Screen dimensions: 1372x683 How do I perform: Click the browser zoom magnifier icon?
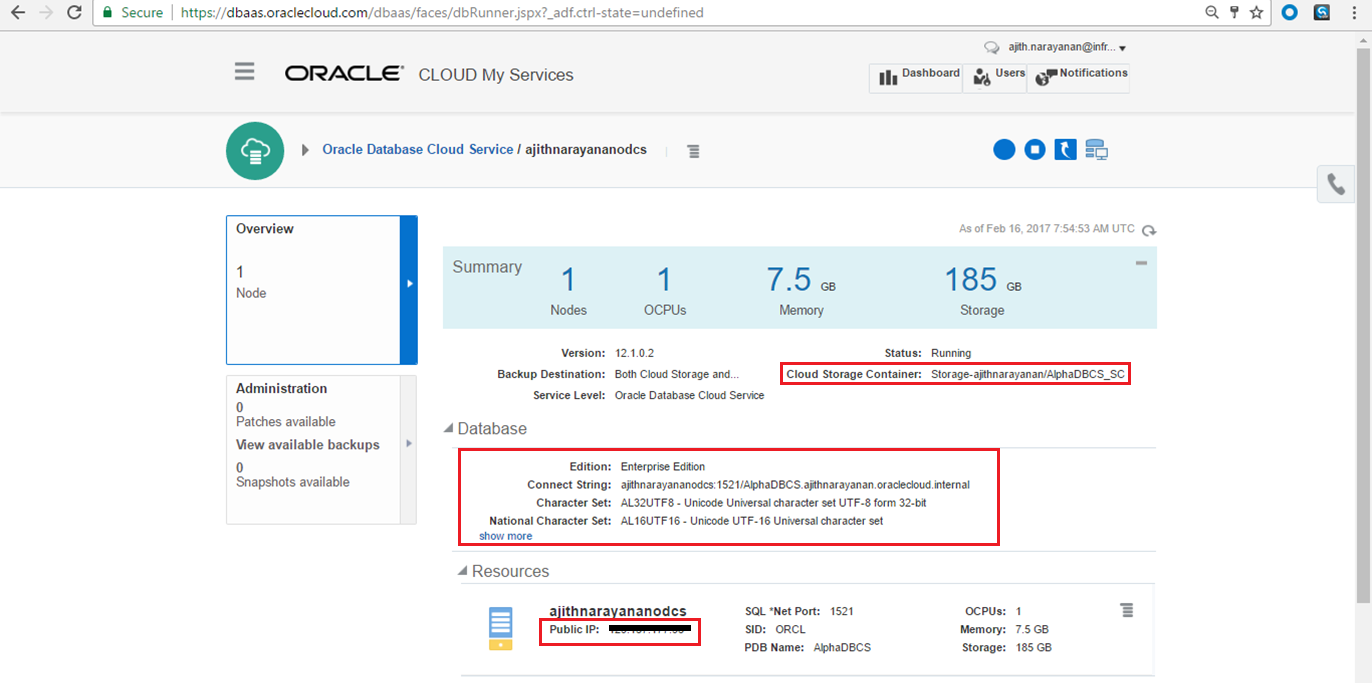point(1211,13)
